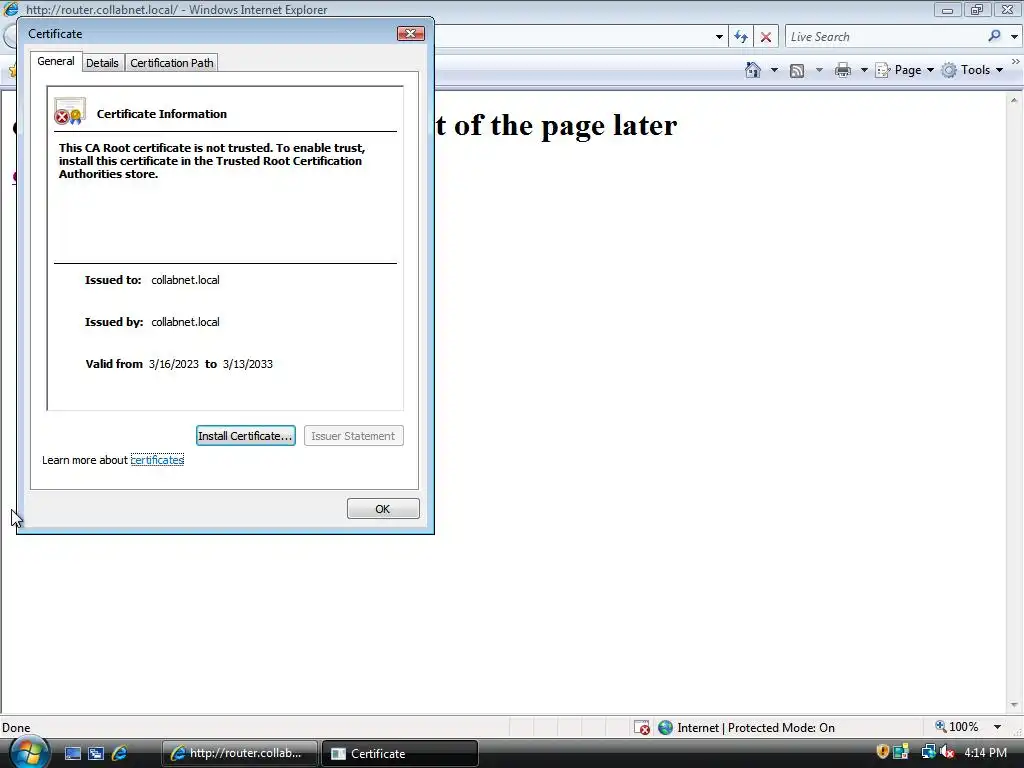Focus the Live Search input field
Screen dimensions: 1024x768
pyautogui.click(x=885, y=37)
